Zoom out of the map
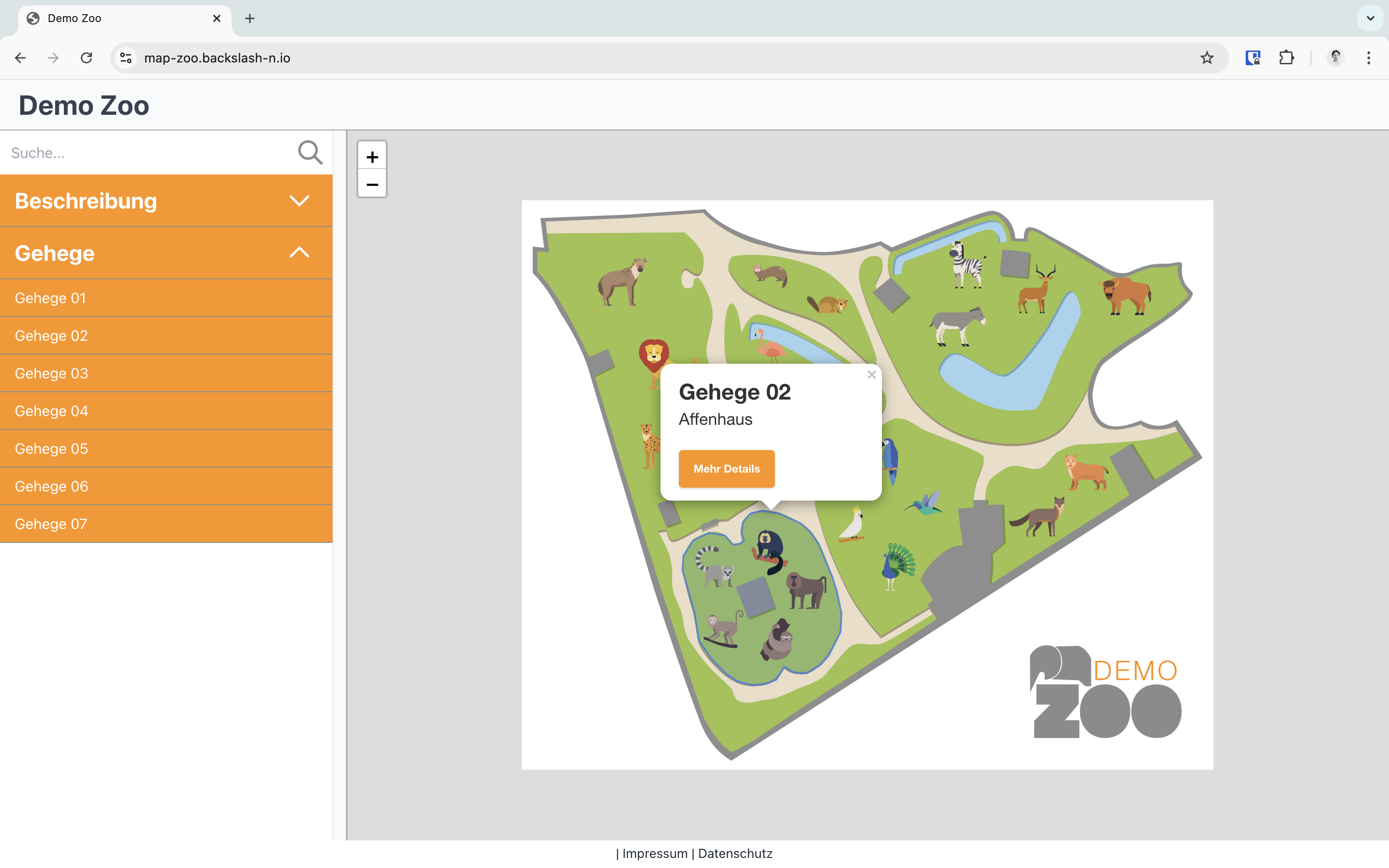The width and height of the screenshot is (1389, 868). [372, 184]
